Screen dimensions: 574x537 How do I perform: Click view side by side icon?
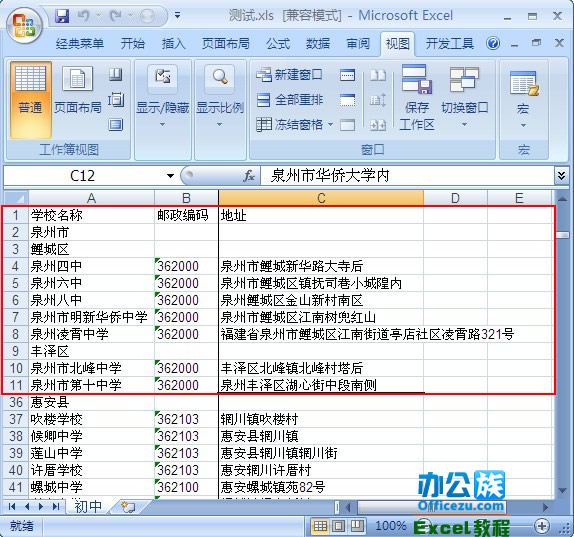click(x=378, y=75)
